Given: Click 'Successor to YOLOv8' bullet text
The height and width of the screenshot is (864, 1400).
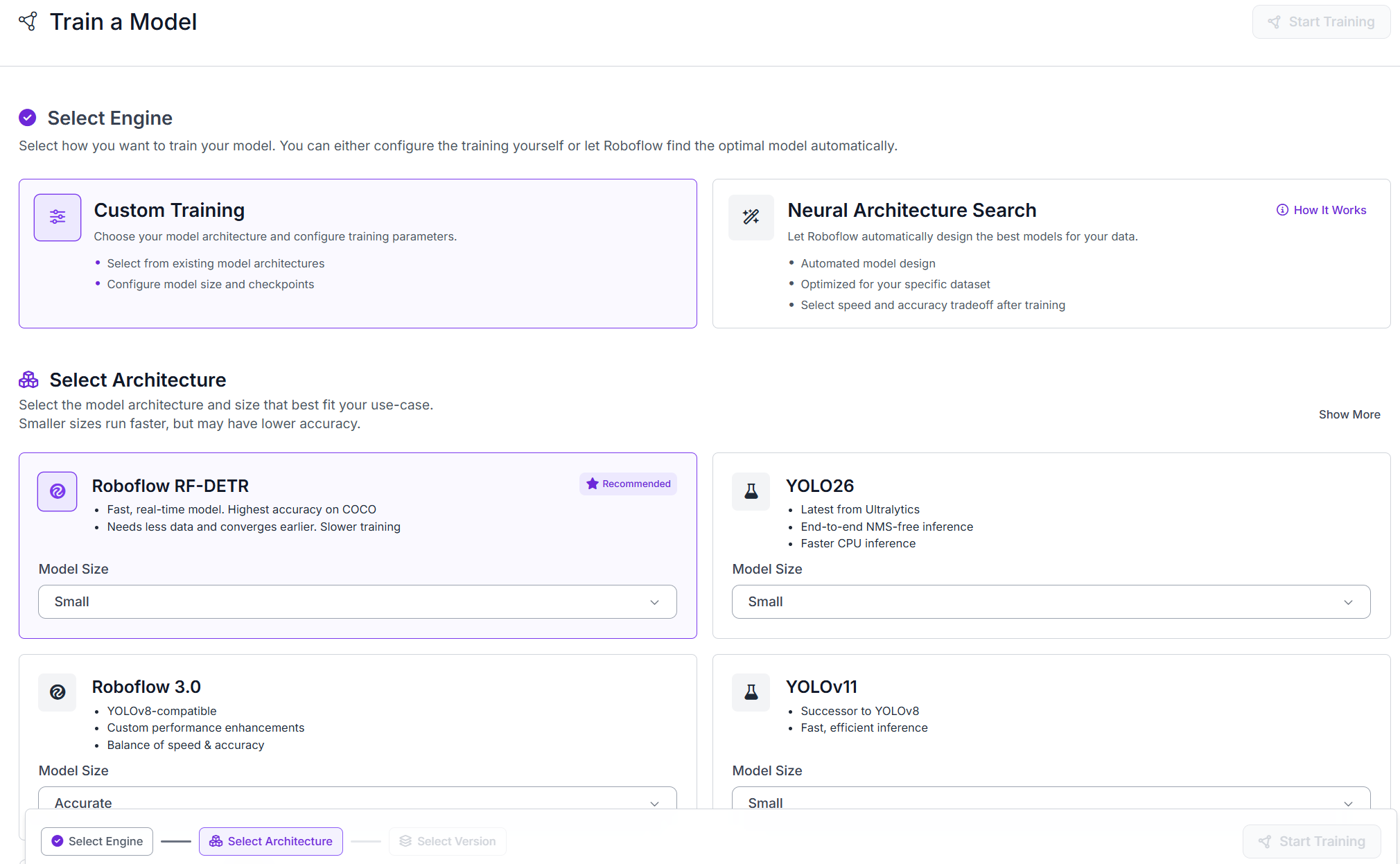Looking at the screenshot, I should 860,711.
